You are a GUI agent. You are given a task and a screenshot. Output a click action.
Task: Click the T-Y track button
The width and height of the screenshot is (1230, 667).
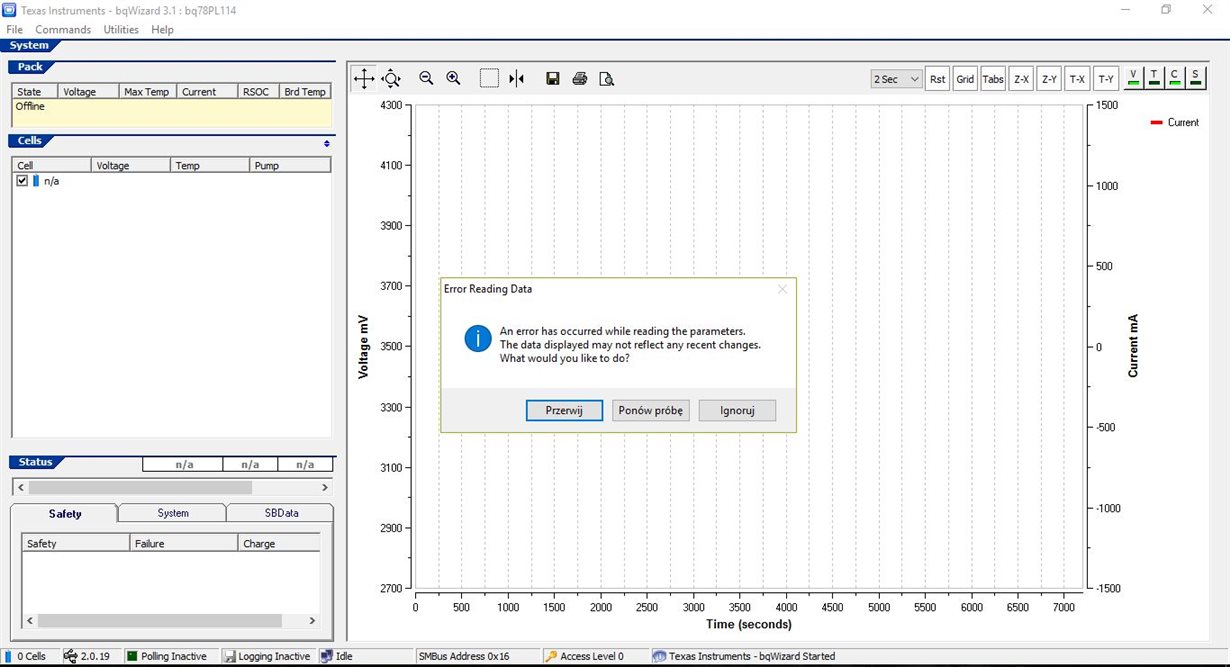[x=1105, y=79]
